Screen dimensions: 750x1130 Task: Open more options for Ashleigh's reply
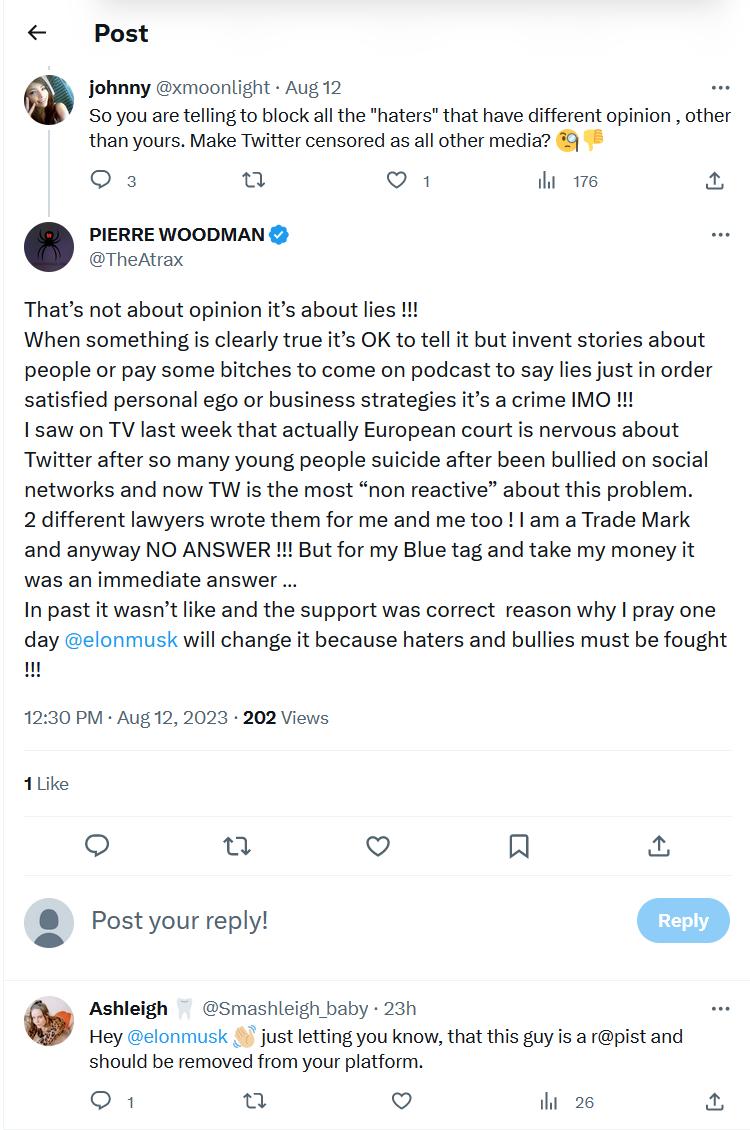[720, 1008]
